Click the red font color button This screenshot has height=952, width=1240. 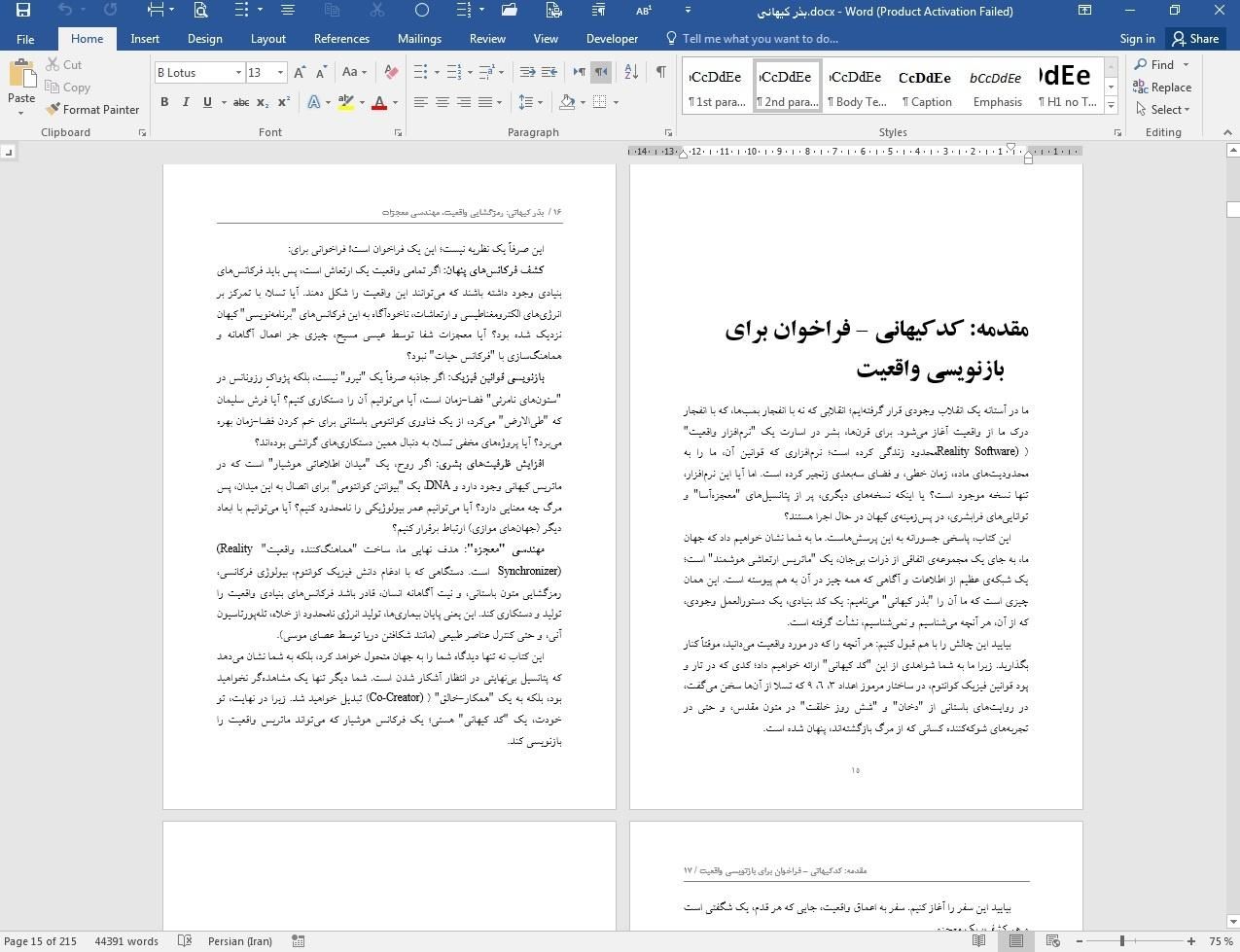click(379, 102)
